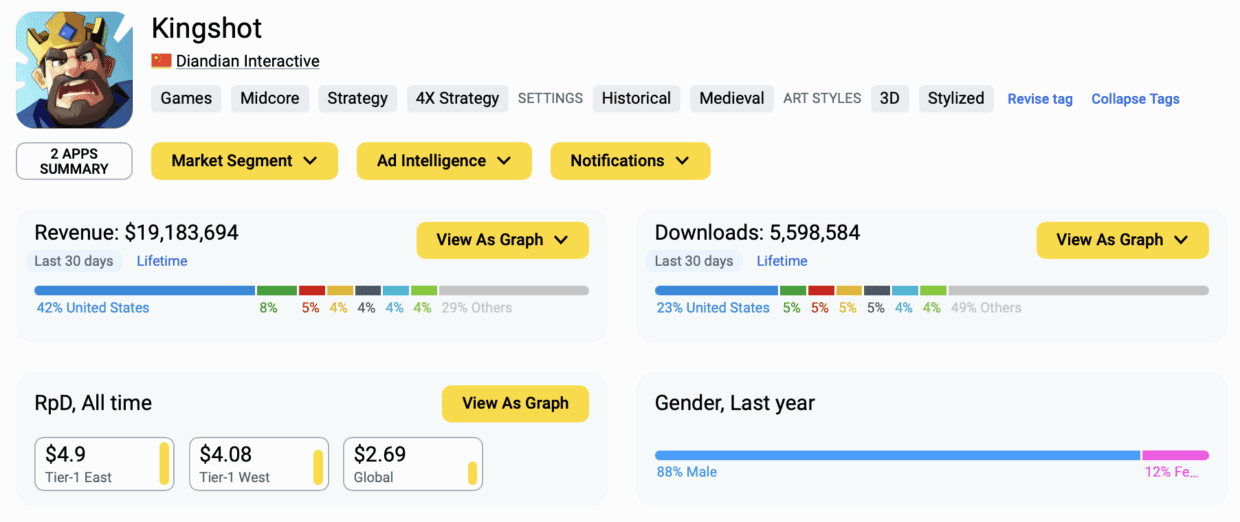The image size is (1240, 522).
Task: Select the Midcore tag
Action: (270, 98)
